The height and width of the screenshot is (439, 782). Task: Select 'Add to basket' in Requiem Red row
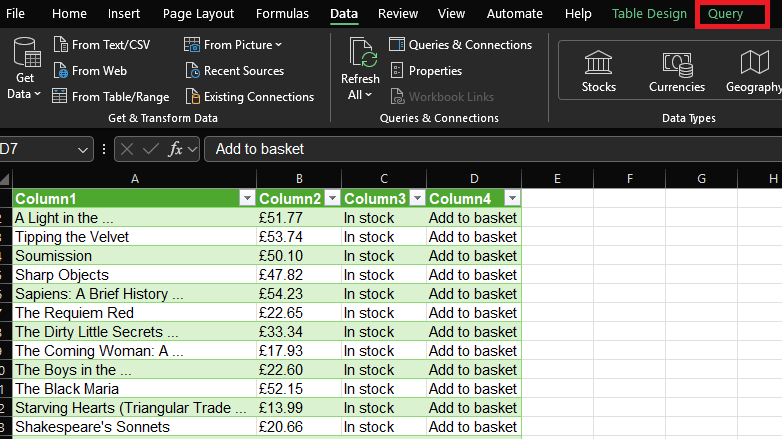pyautogui.click(x=474, y=313)
